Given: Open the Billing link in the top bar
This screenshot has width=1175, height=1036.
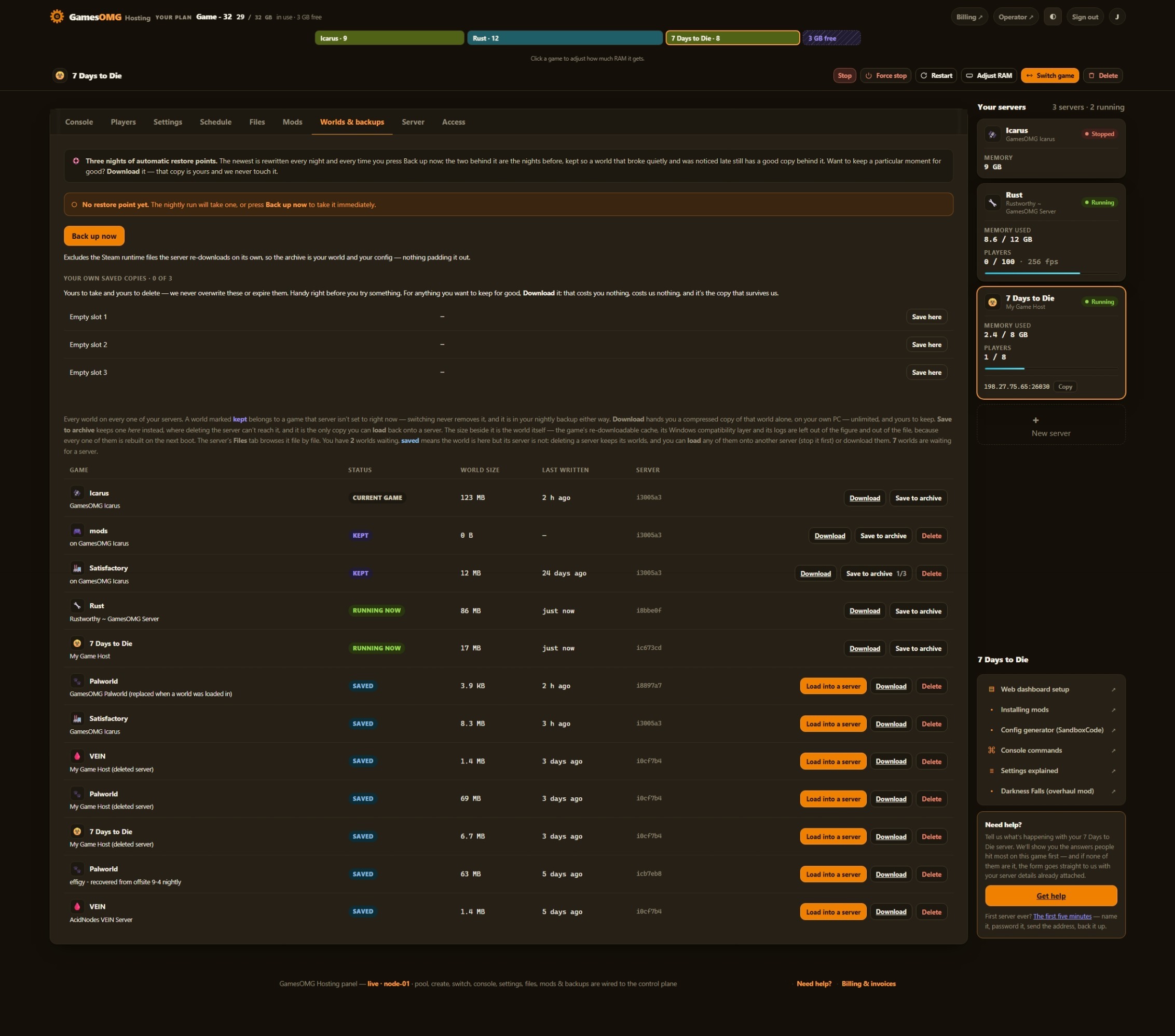Looking at the screenshot, I should (969, 17).
